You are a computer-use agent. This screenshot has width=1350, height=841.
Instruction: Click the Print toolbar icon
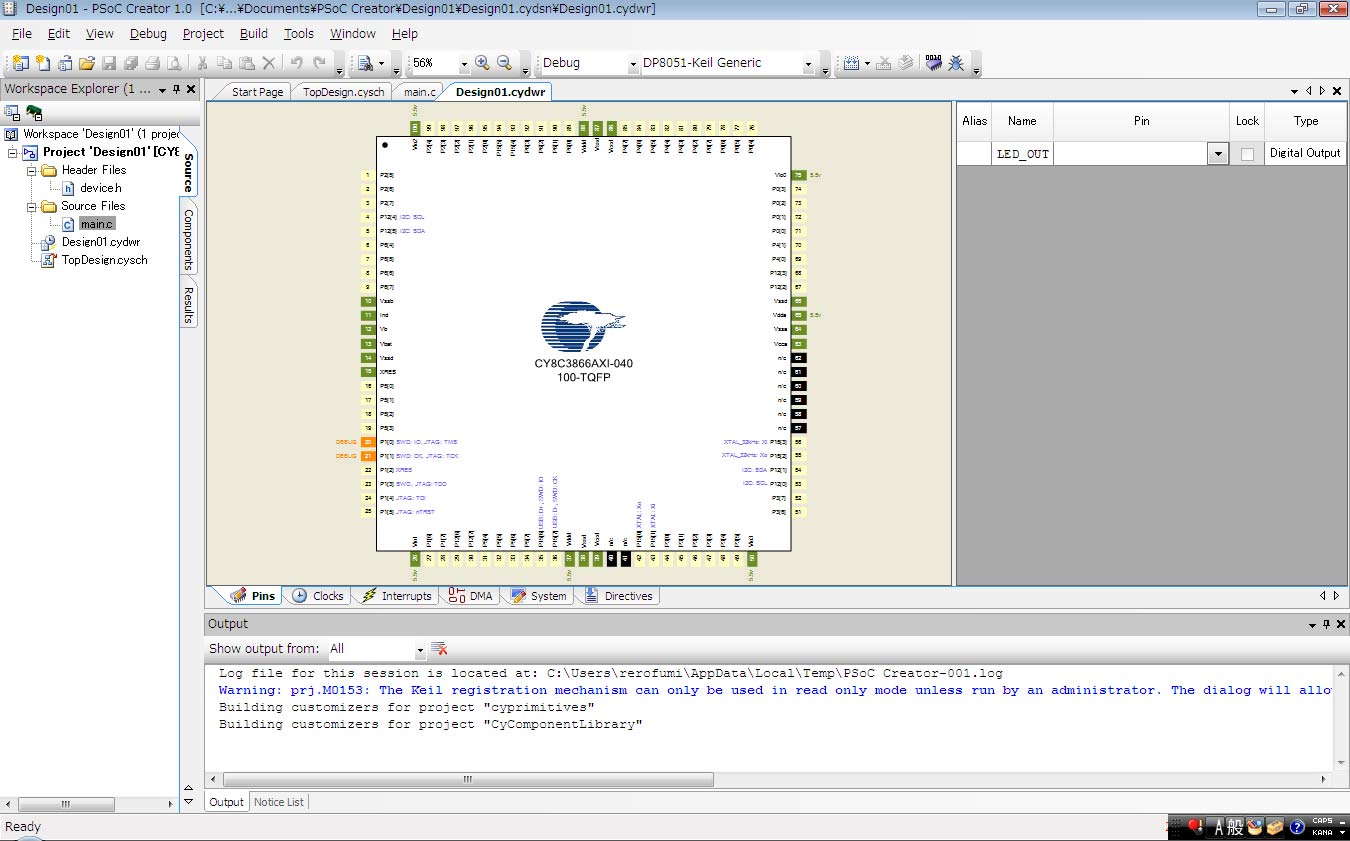(x=152, y=63)
